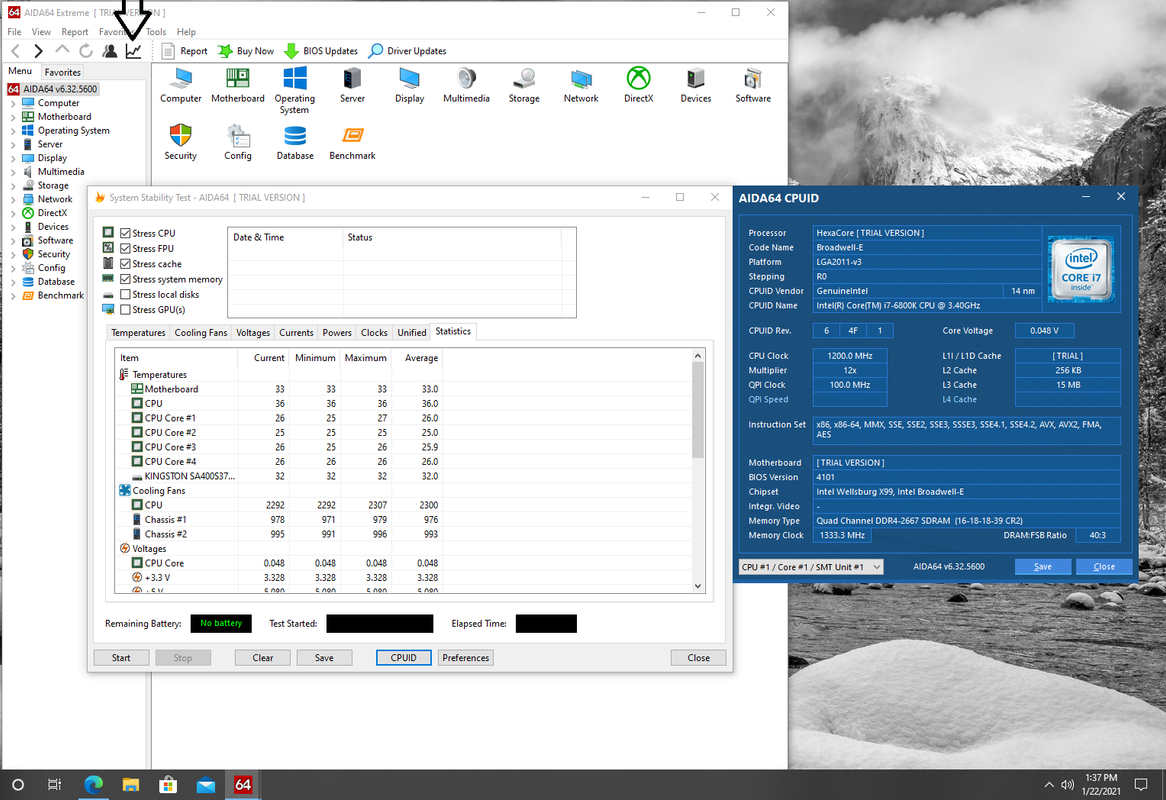Open the Operating System category icon
The image size is (1166, 800).
pyautogui.click(x=294, y=91)
